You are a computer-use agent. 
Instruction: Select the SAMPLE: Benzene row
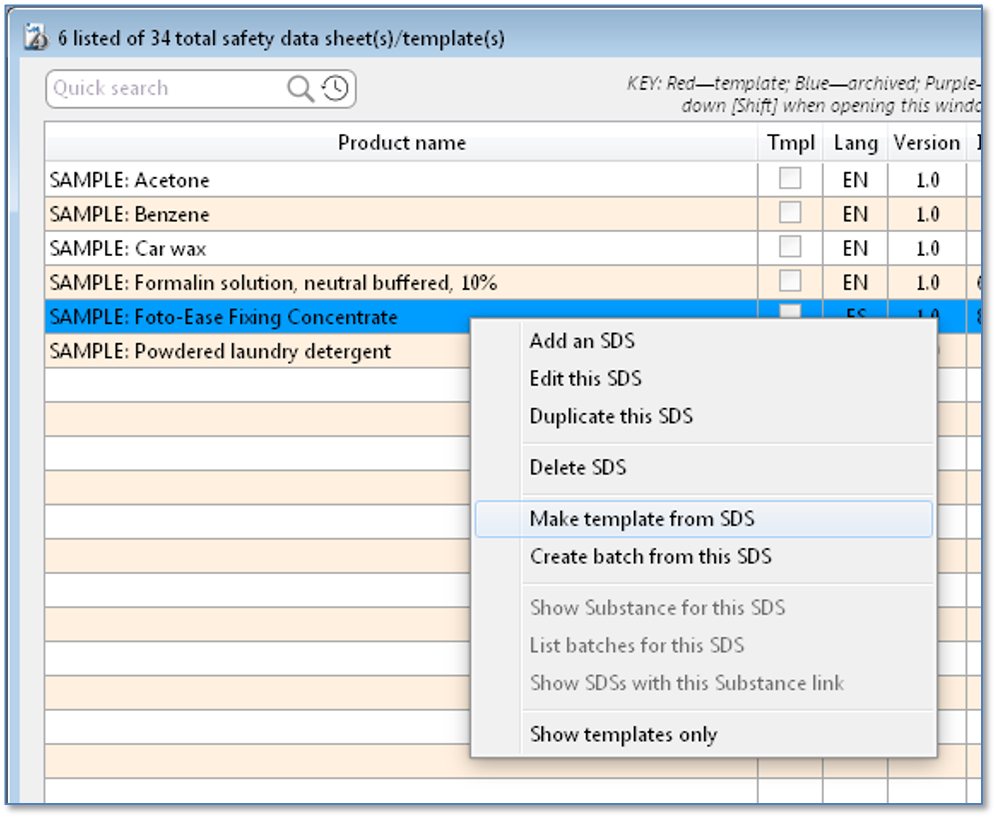click(513, 214)
